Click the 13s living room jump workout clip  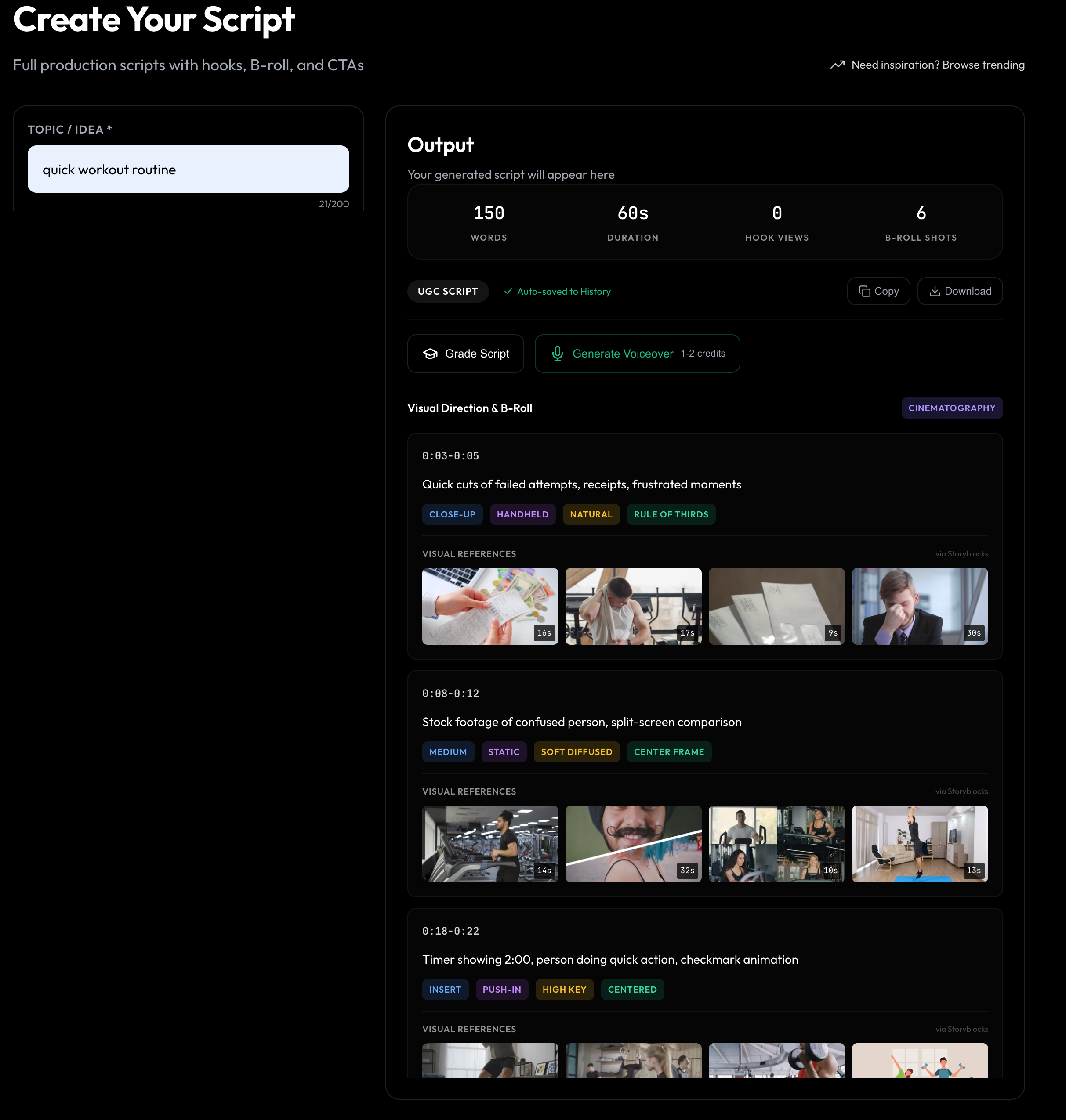[x=919, y=844]
